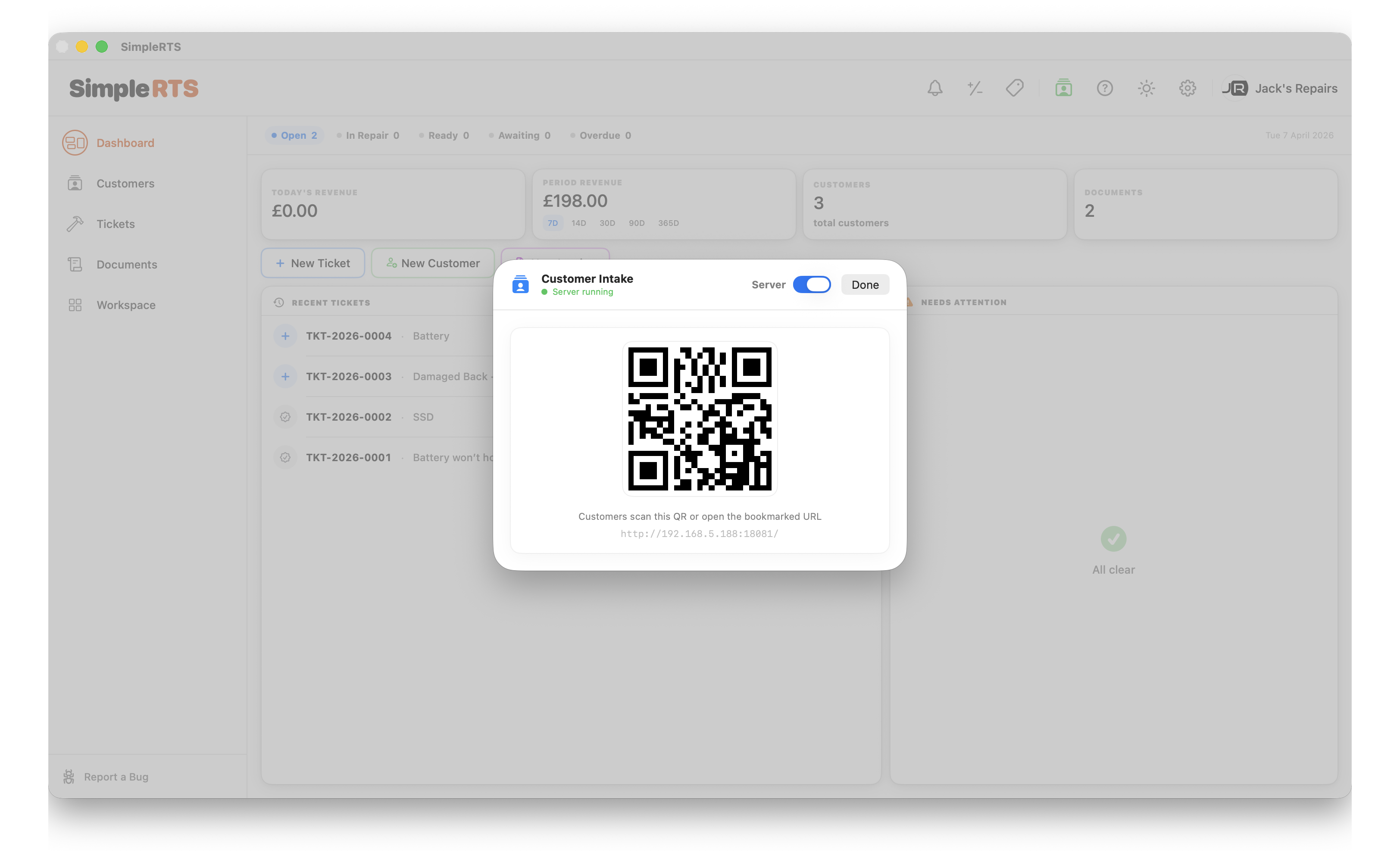Switch theme using the sun icon
The image size is (1400, 862).
coord(1146,88)
